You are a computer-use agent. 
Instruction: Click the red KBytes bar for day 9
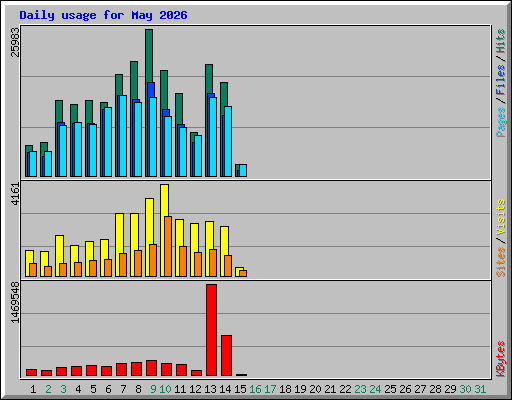pos(151,368)
